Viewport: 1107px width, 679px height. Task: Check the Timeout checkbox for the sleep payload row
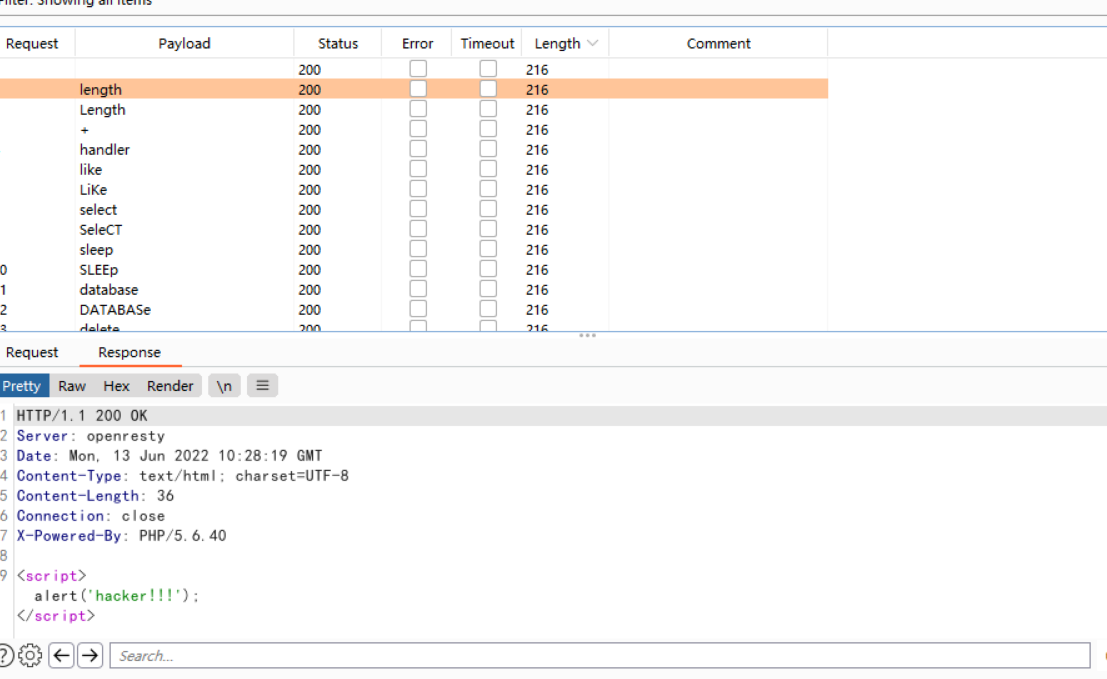click(x=487, y=248)
